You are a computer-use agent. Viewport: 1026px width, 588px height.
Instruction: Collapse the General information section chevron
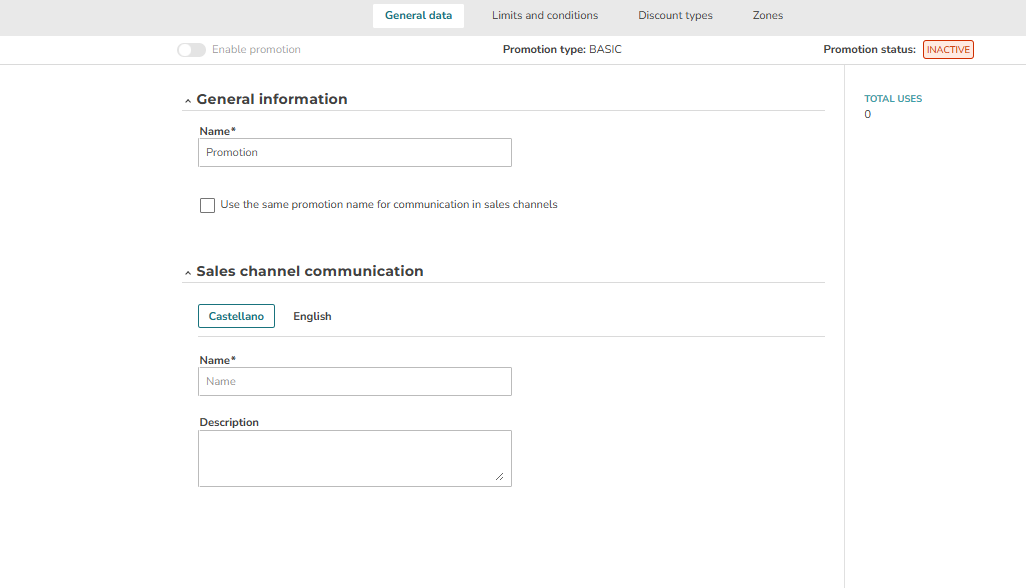188,101
